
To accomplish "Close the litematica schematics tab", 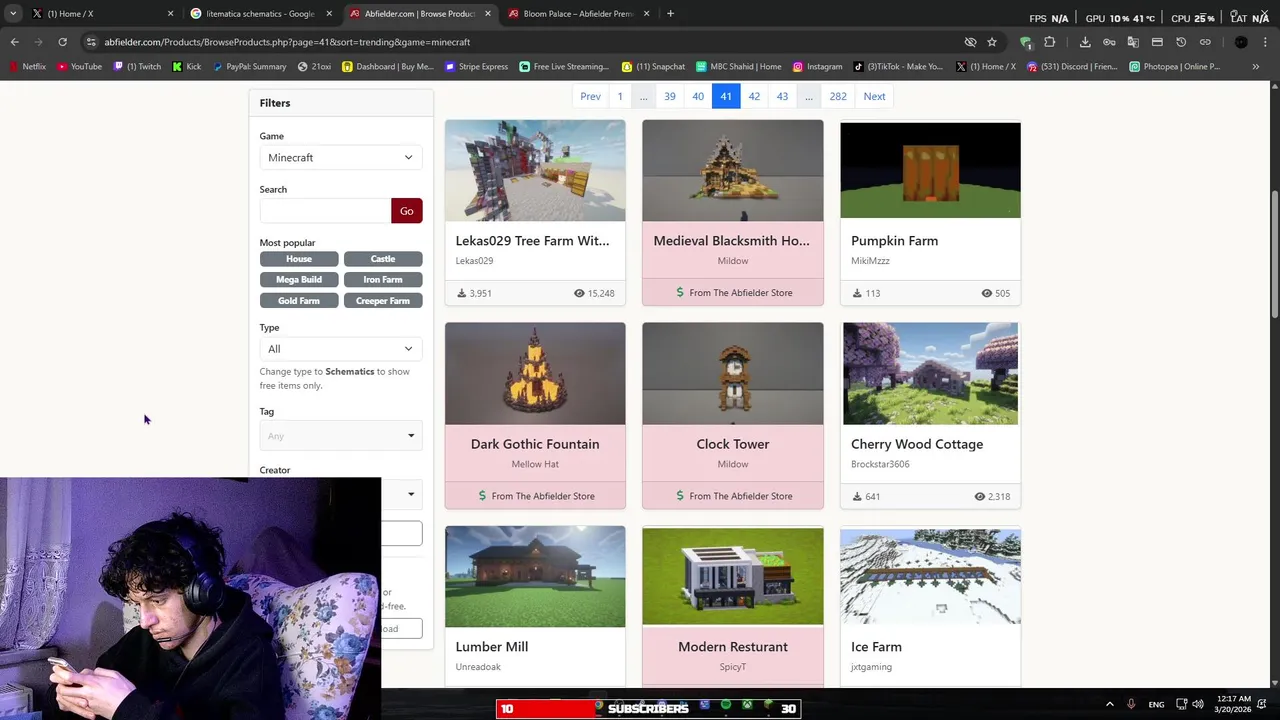I will [329, 14].
